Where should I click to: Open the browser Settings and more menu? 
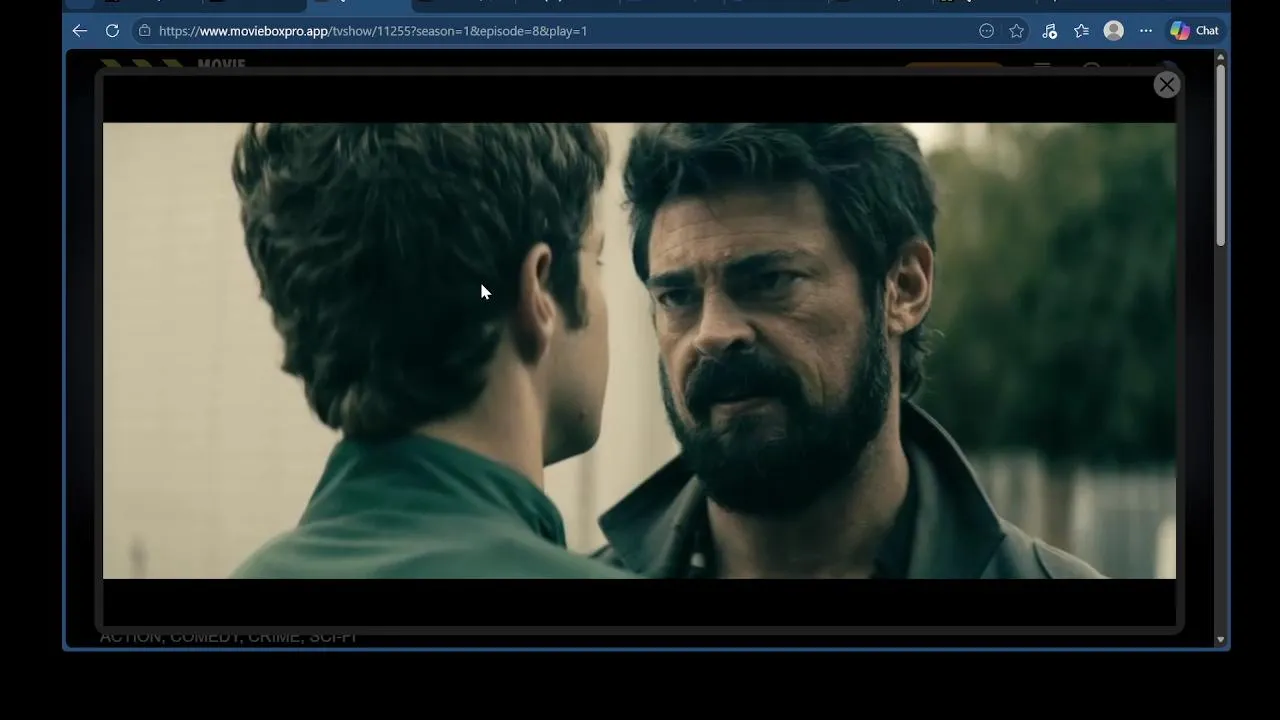1146,31
